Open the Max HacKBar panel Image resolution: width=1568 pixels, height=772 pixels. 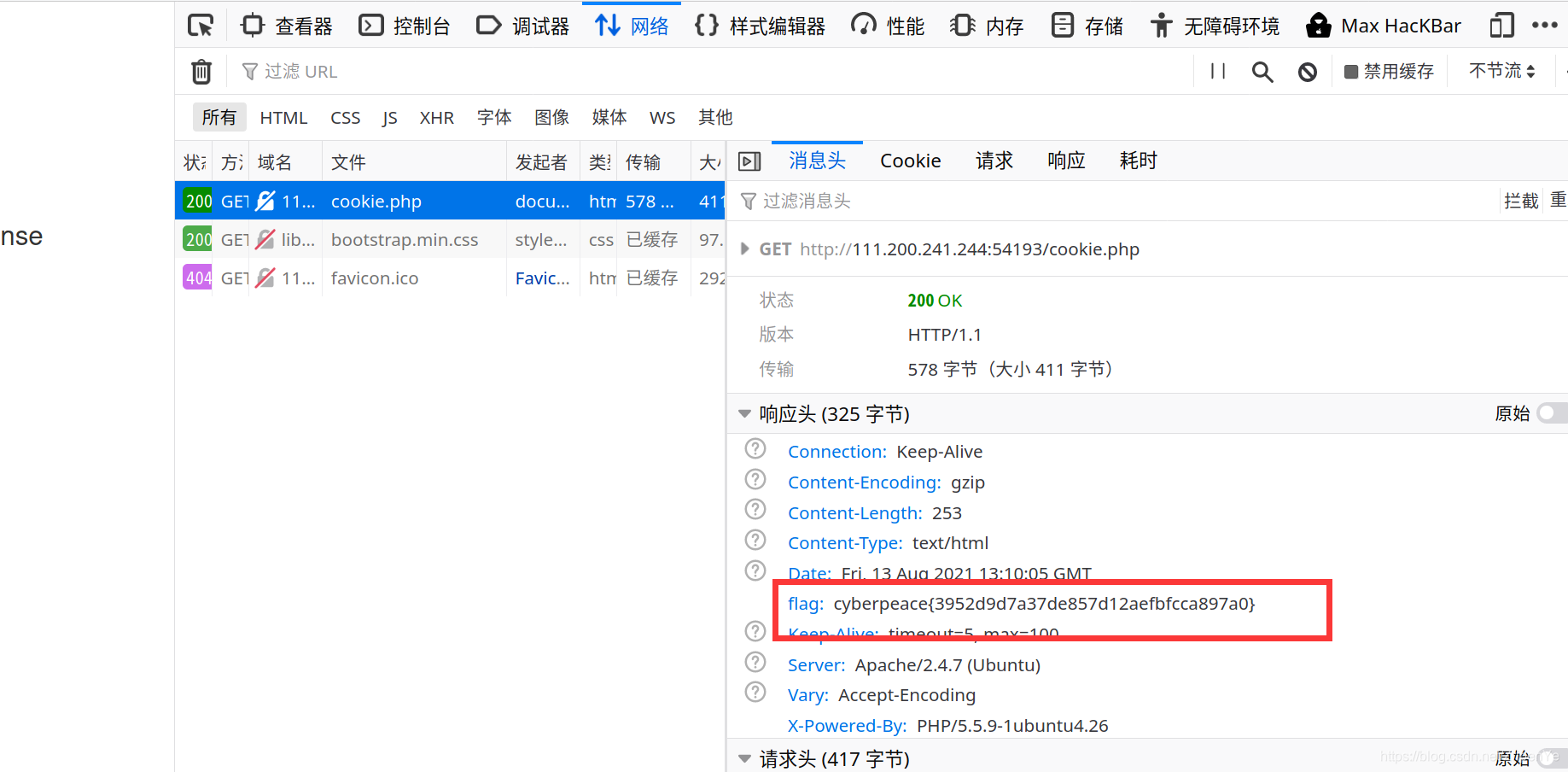tap(1384, 26)
